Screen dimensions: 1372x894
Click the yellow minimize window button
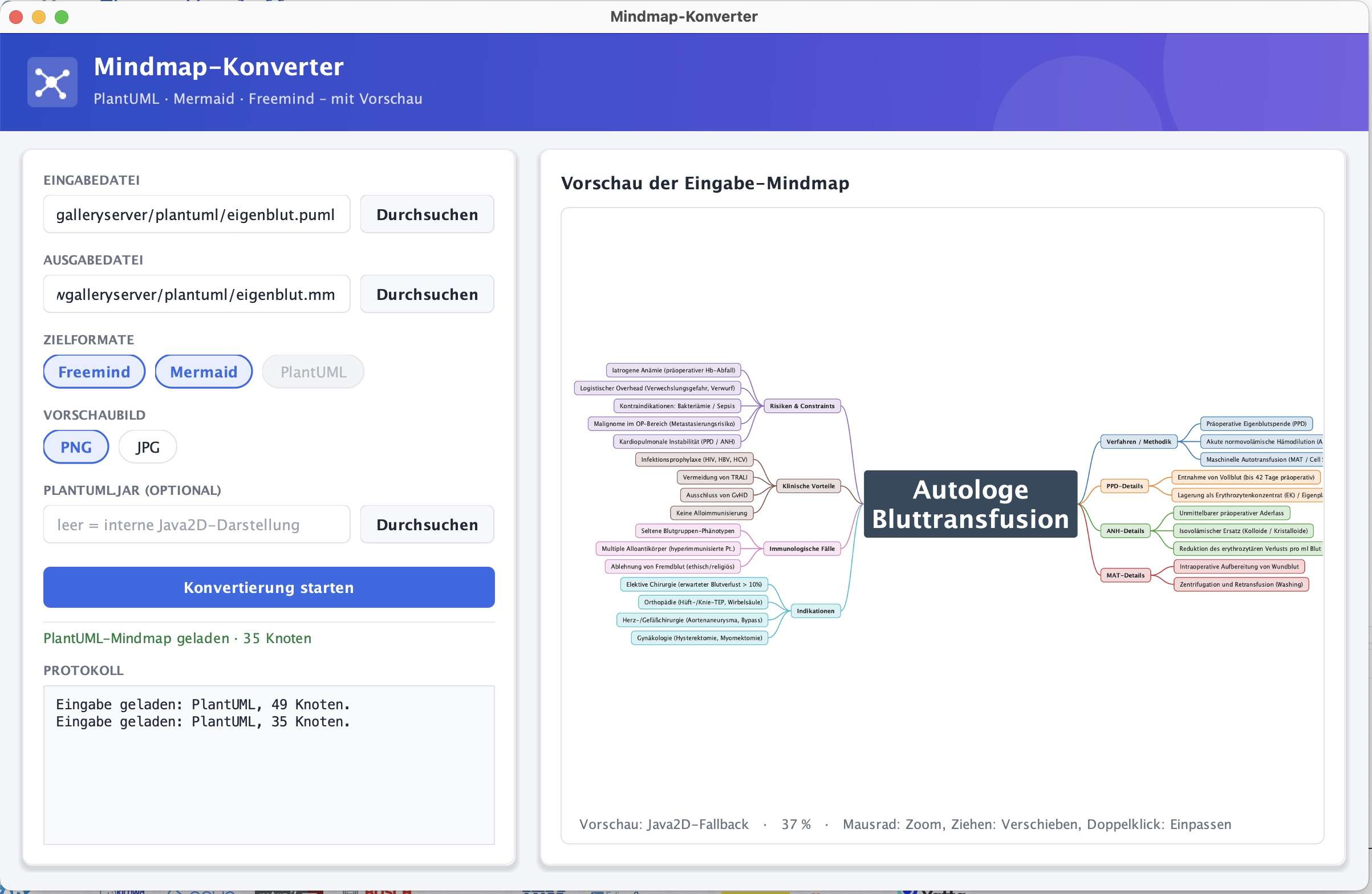point(39,17)
